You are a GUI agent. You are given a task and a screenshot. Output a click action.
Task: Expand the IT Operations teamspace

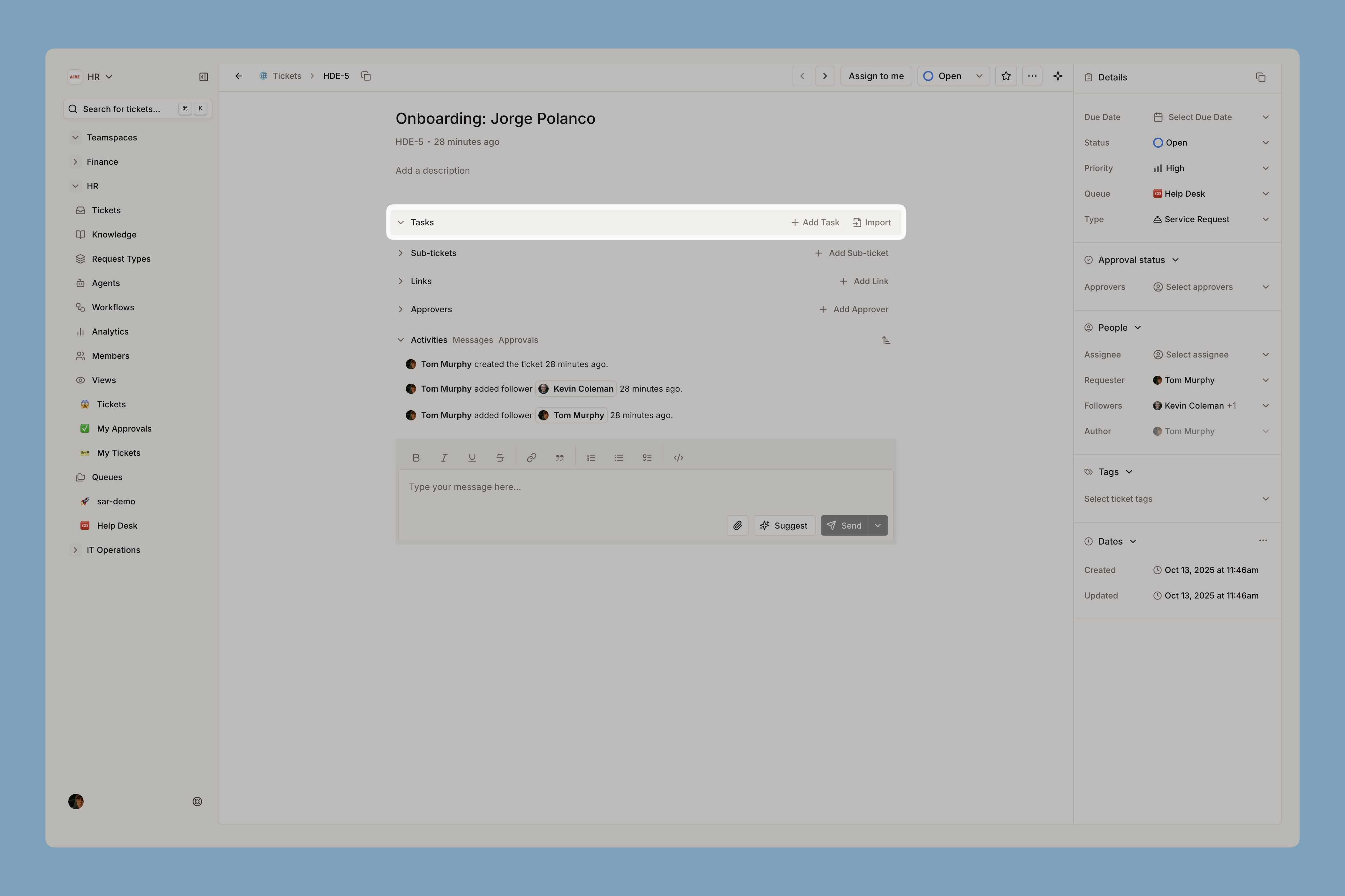click(75, 550)
